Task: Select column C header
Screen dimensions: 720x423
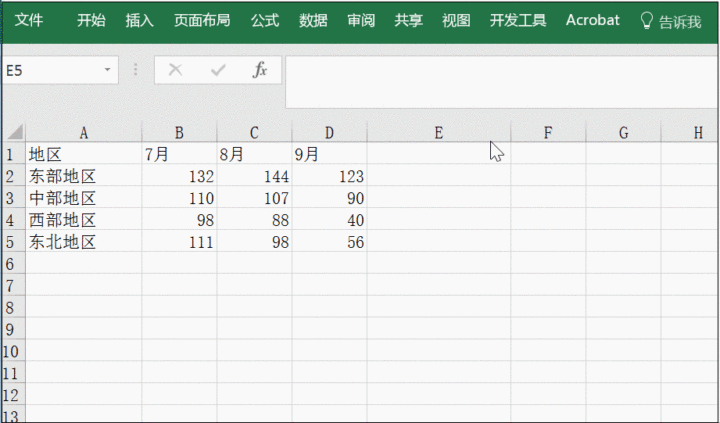Action: point(254,133)
